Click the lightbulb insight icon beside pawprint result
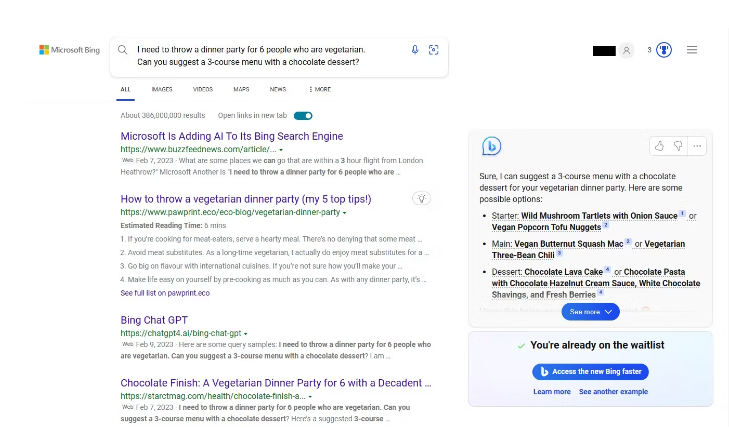Image resolution: width=729 pixels, height=428 pixels. pyautogui.click(x=421, y=198)
